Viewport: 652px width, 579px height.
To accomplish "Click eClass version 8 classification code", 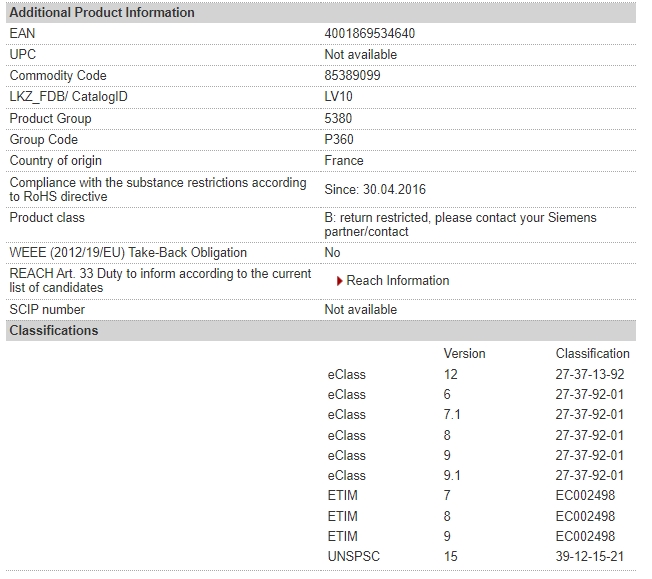I will (590, 435).
